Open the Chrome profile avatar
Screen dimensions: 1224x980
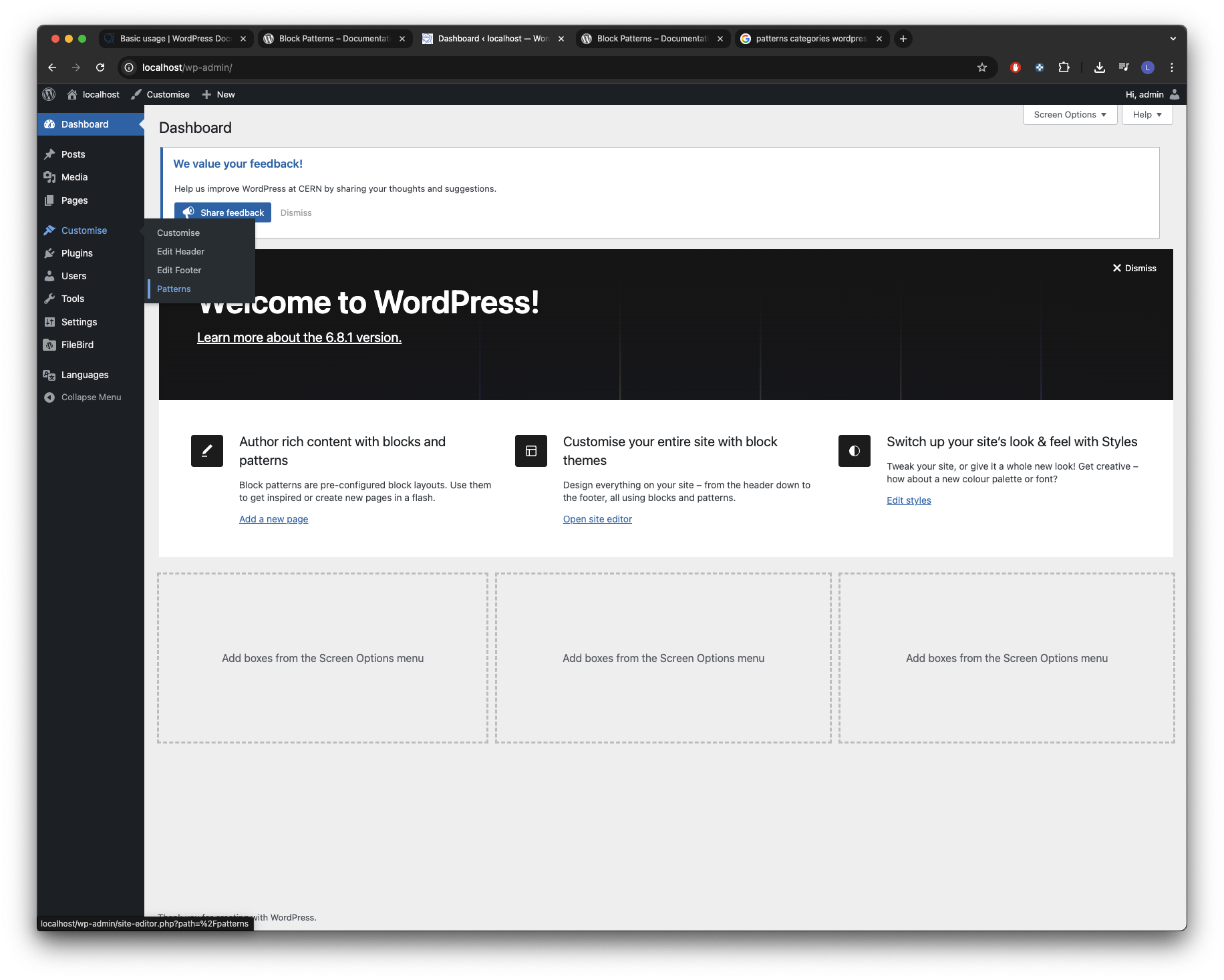[x=1148, y=67]
